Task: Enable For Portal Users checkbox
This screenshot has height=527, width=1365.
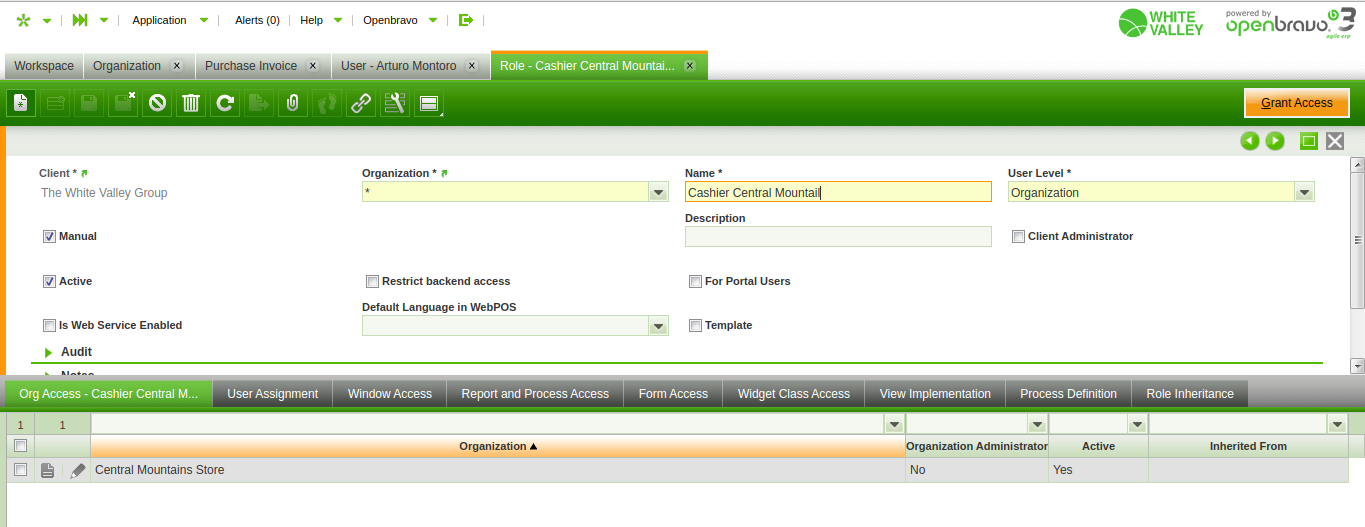Action: coord(695,282)
